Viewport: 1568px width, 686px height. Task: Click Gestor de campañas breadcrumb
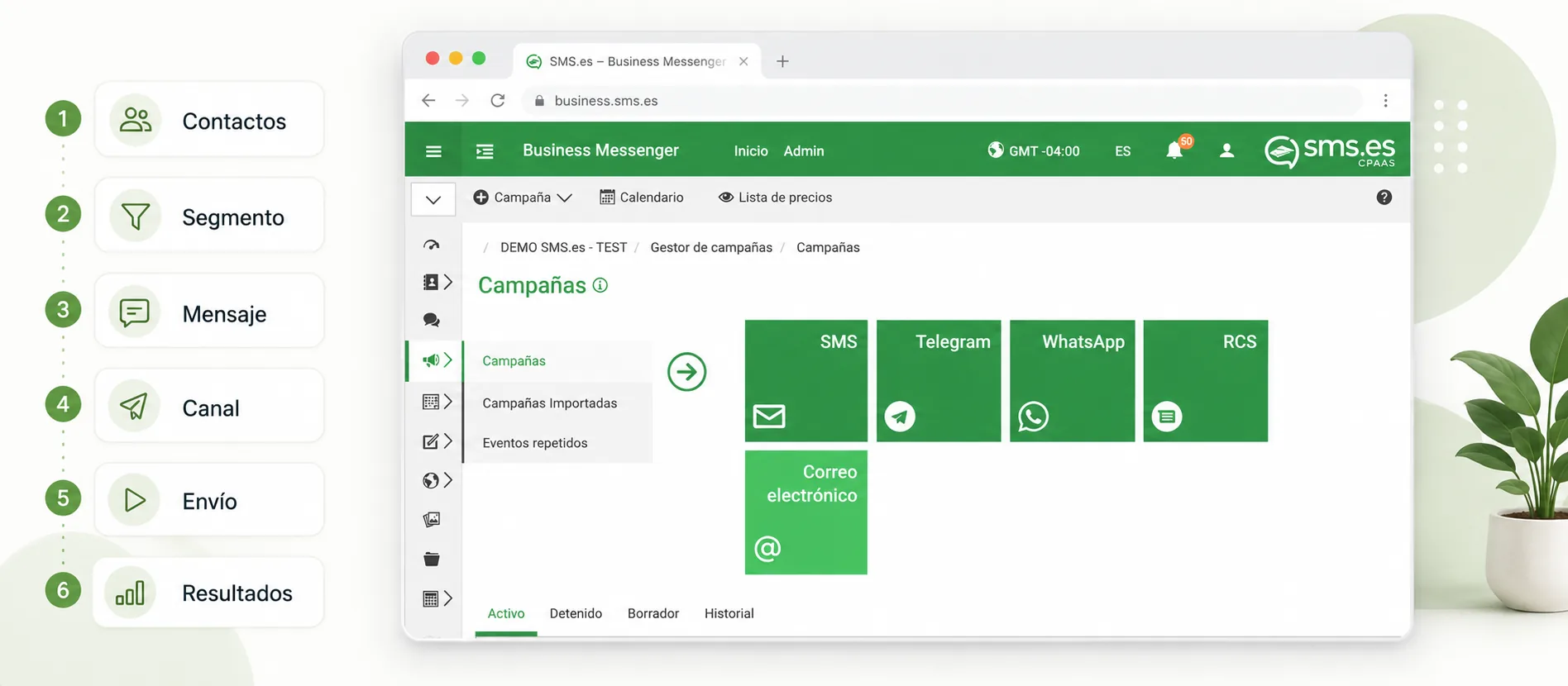[x=711, y=247]
